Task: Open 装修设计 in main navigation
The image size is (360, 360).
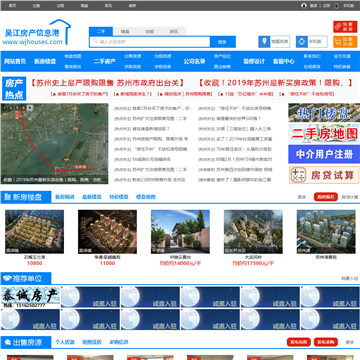Action: [x=254, y=61]
